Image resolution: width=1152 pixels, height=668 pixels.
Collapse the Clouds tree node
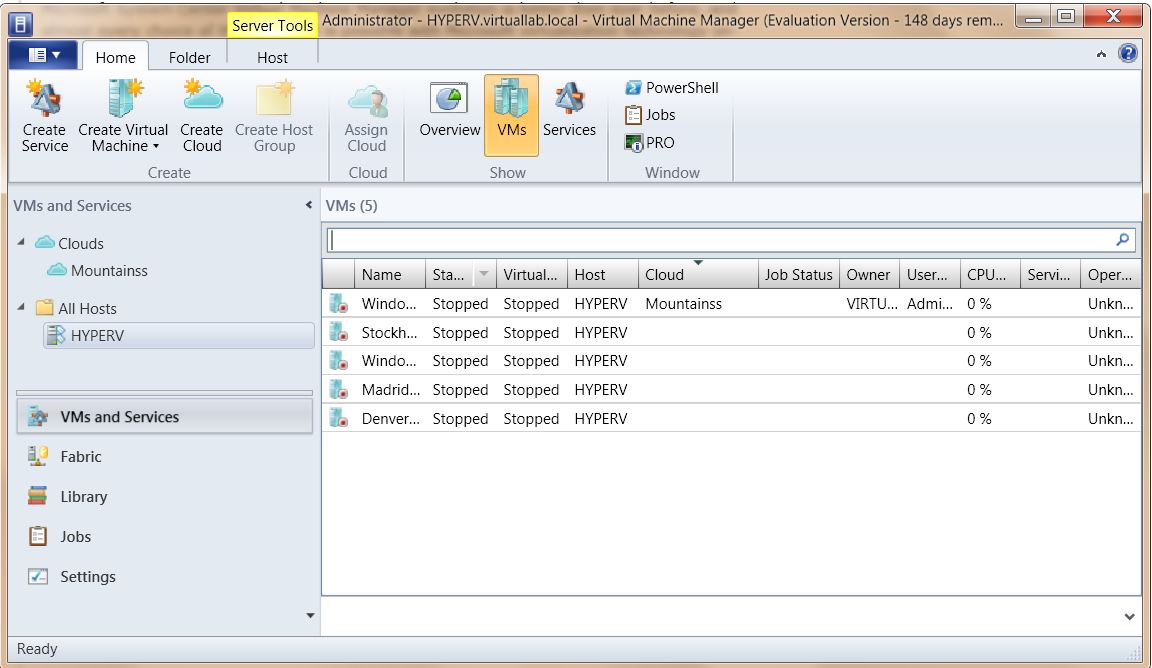click(x=21, y=242)
